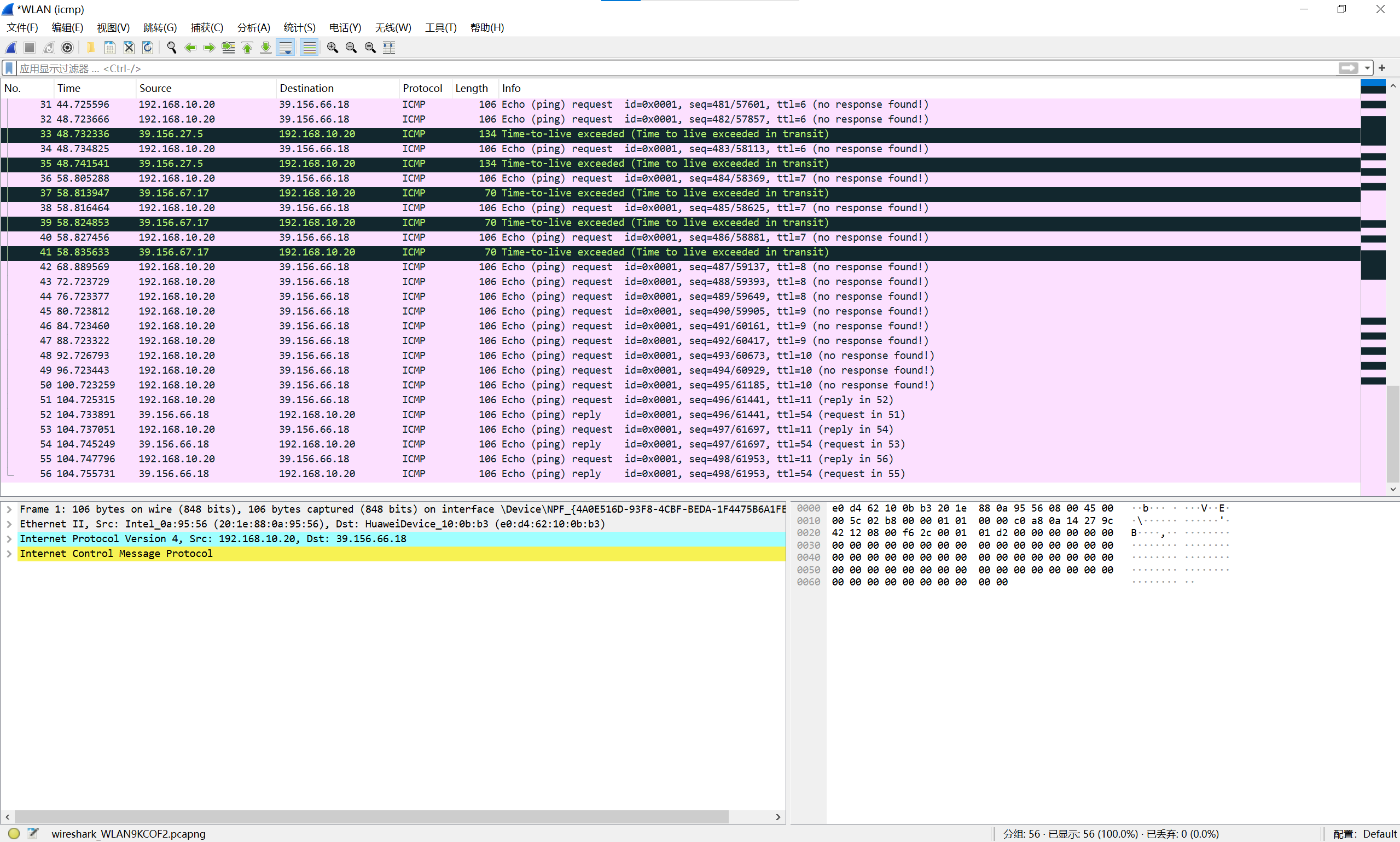Open display filter history dropdown arrow
The height and width of the screenshot is (842, 1400).
coord(1367,68)
